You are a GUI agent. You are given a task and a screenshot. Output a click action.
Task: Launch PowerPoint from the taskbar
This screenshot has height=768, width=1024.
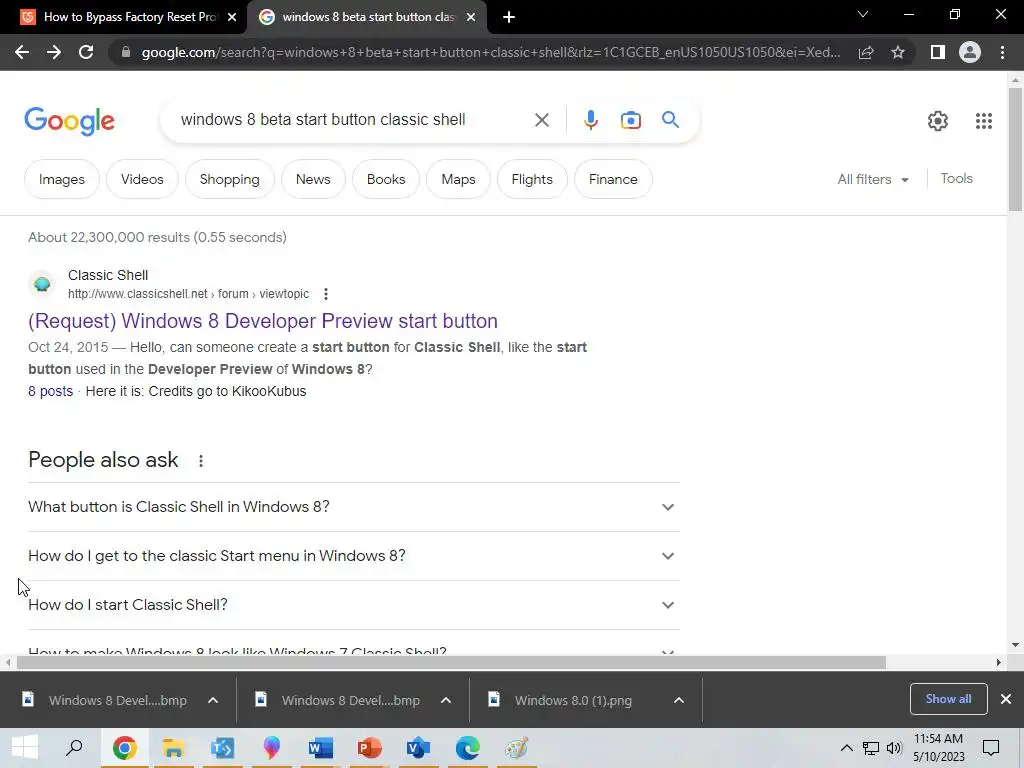coord(370,748)
